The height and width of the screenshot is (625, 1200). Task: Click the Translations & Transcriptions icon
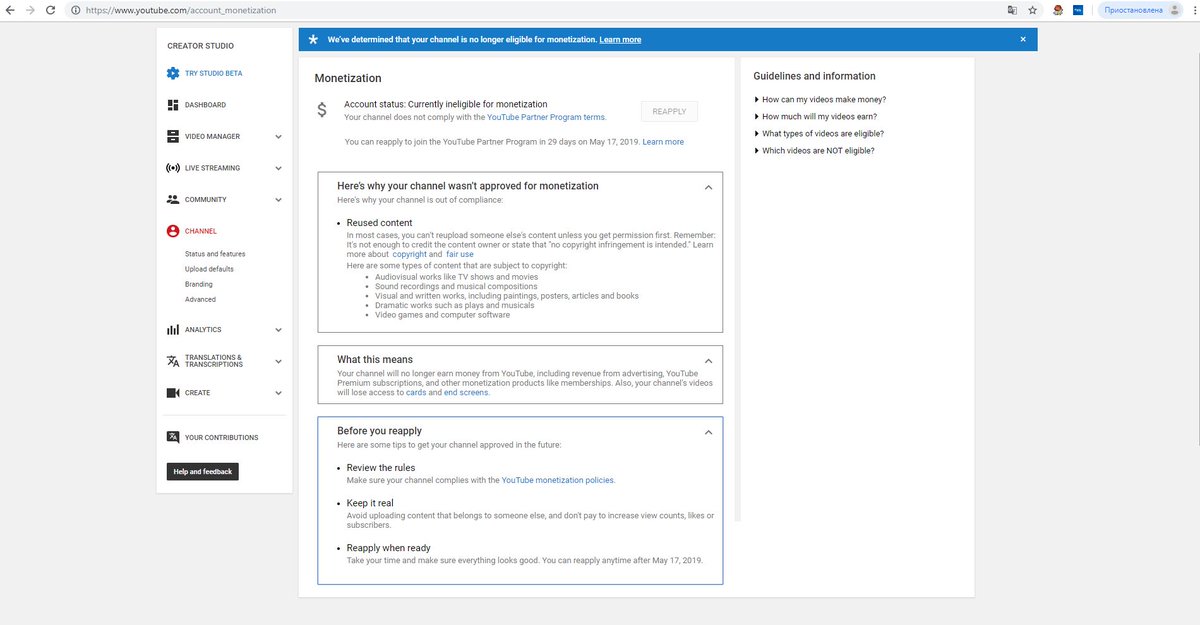pos(173,361)
